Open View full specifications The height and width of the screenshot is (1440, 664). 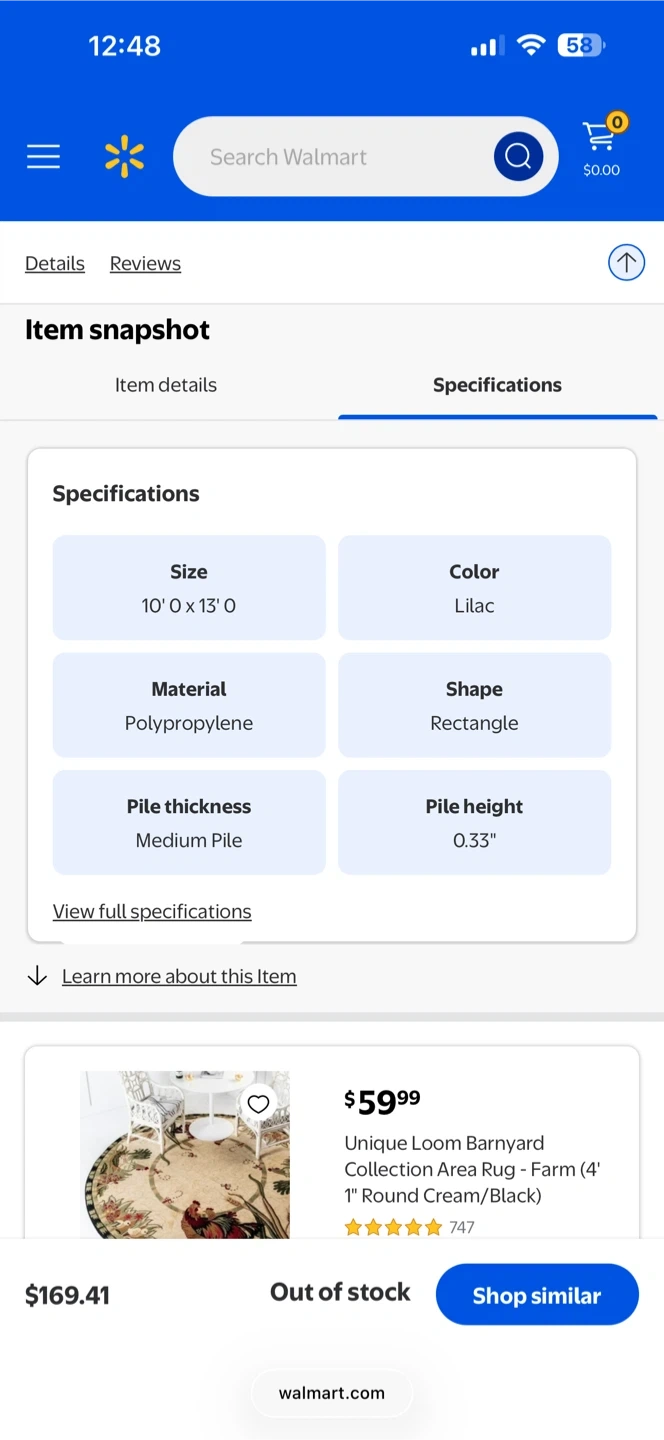click(x=152, y=912)
